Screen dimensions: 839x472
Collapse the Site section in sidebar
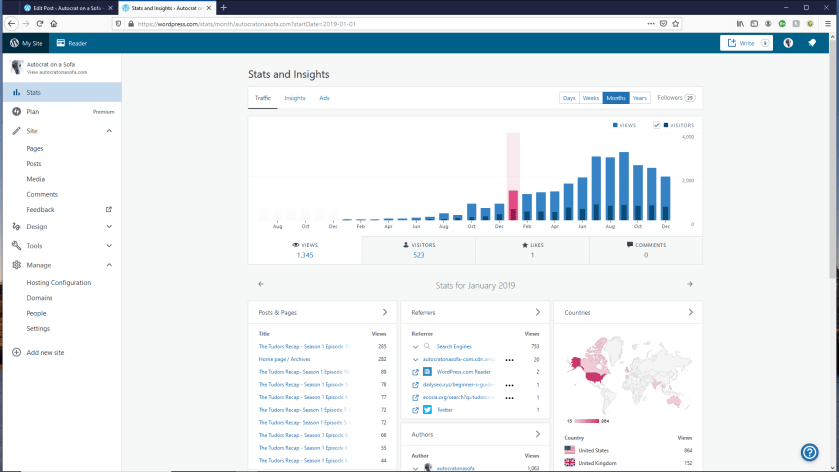tap(109, 131)
